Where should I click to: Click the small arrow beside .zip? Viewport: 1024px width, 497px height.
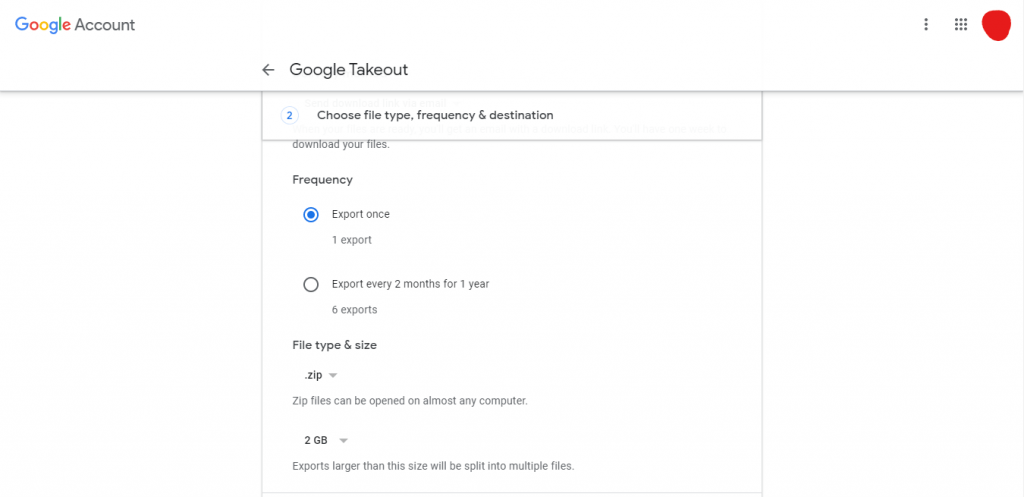pyautogui.click(x=333, y=376)
